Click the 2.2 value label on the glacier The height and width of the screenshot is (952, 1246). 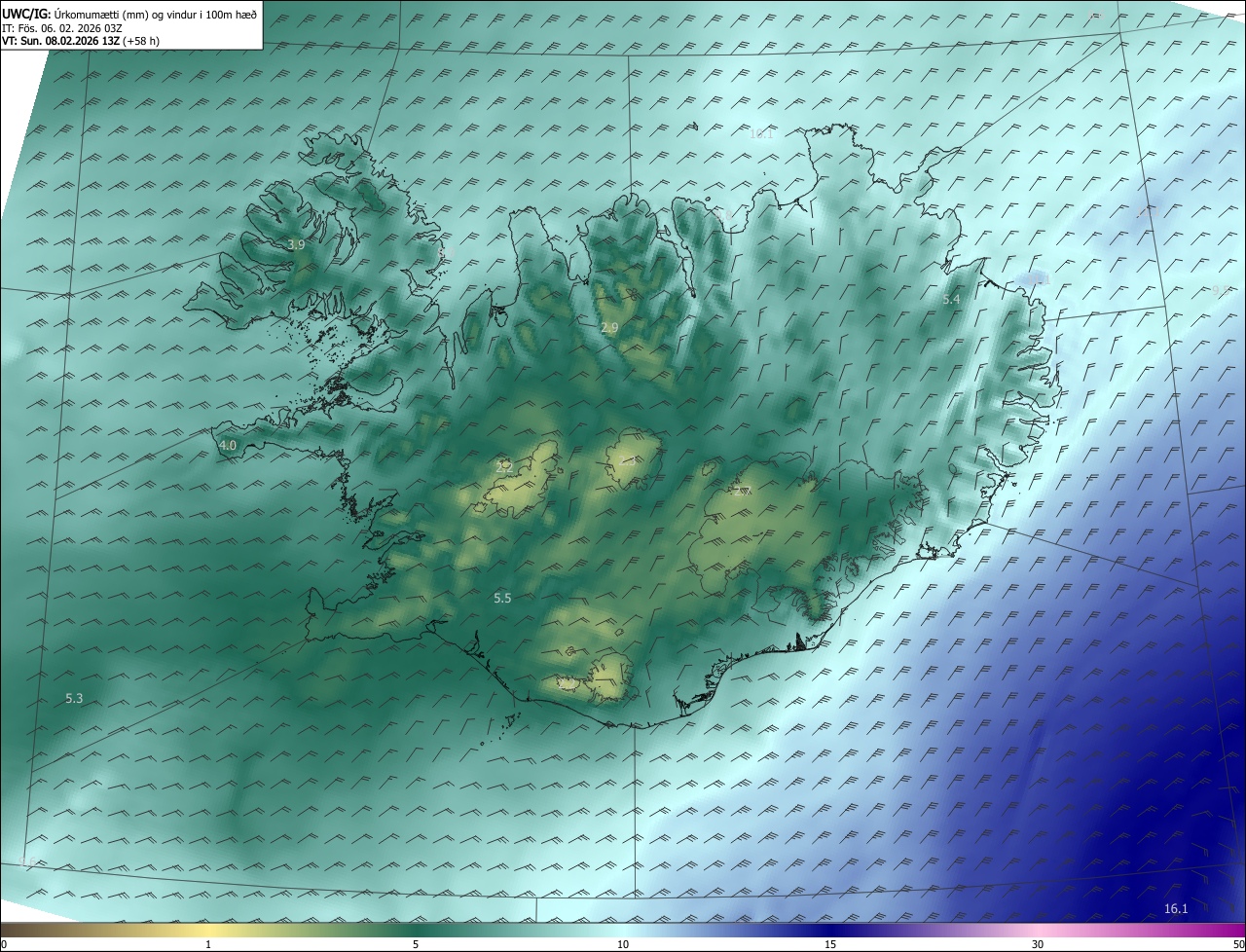tap(504, 466)
